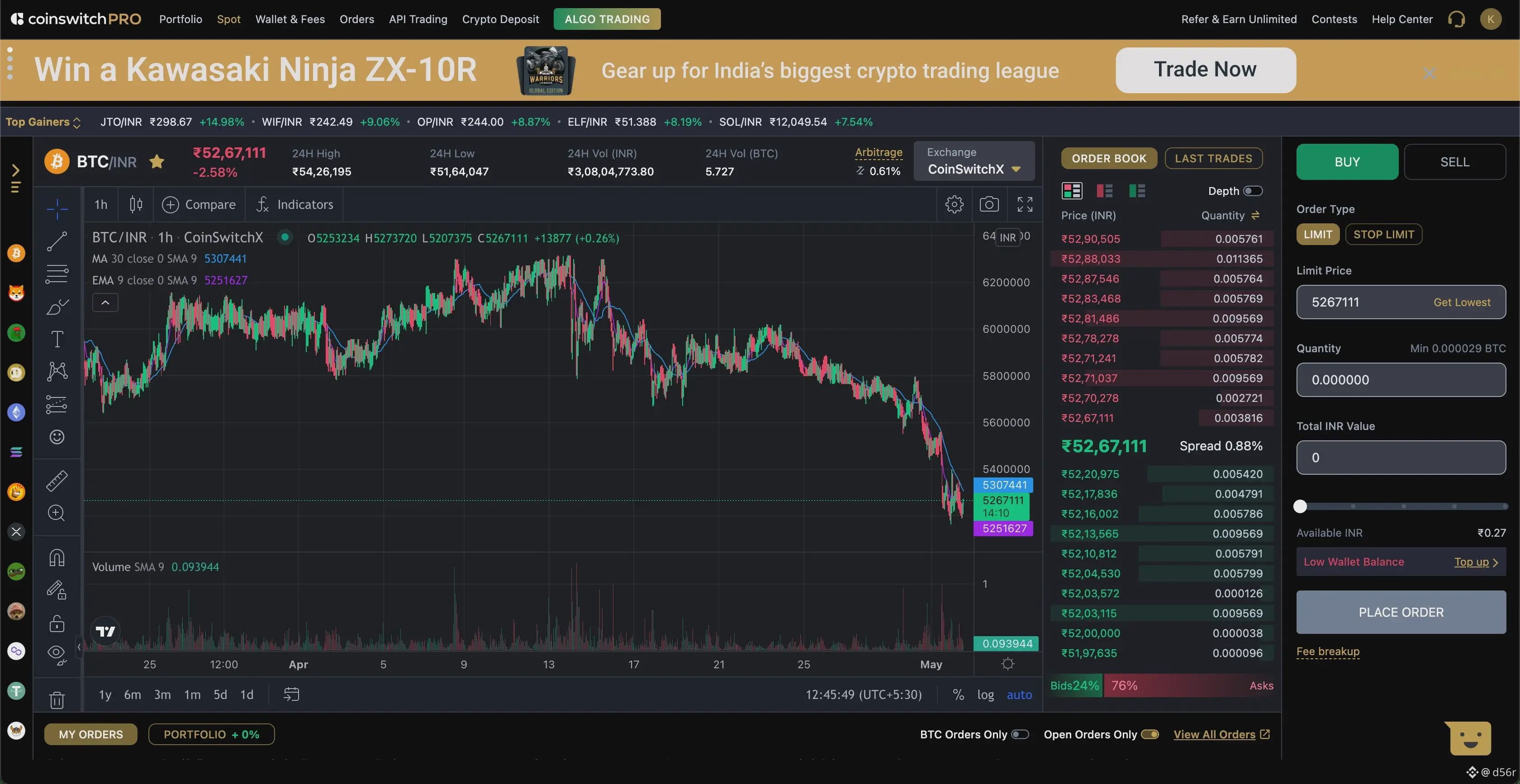The width and height of the screenshot is (1520, 784).
Task: Enable BTC Orders Only toggle
Action: (1020, 734)
